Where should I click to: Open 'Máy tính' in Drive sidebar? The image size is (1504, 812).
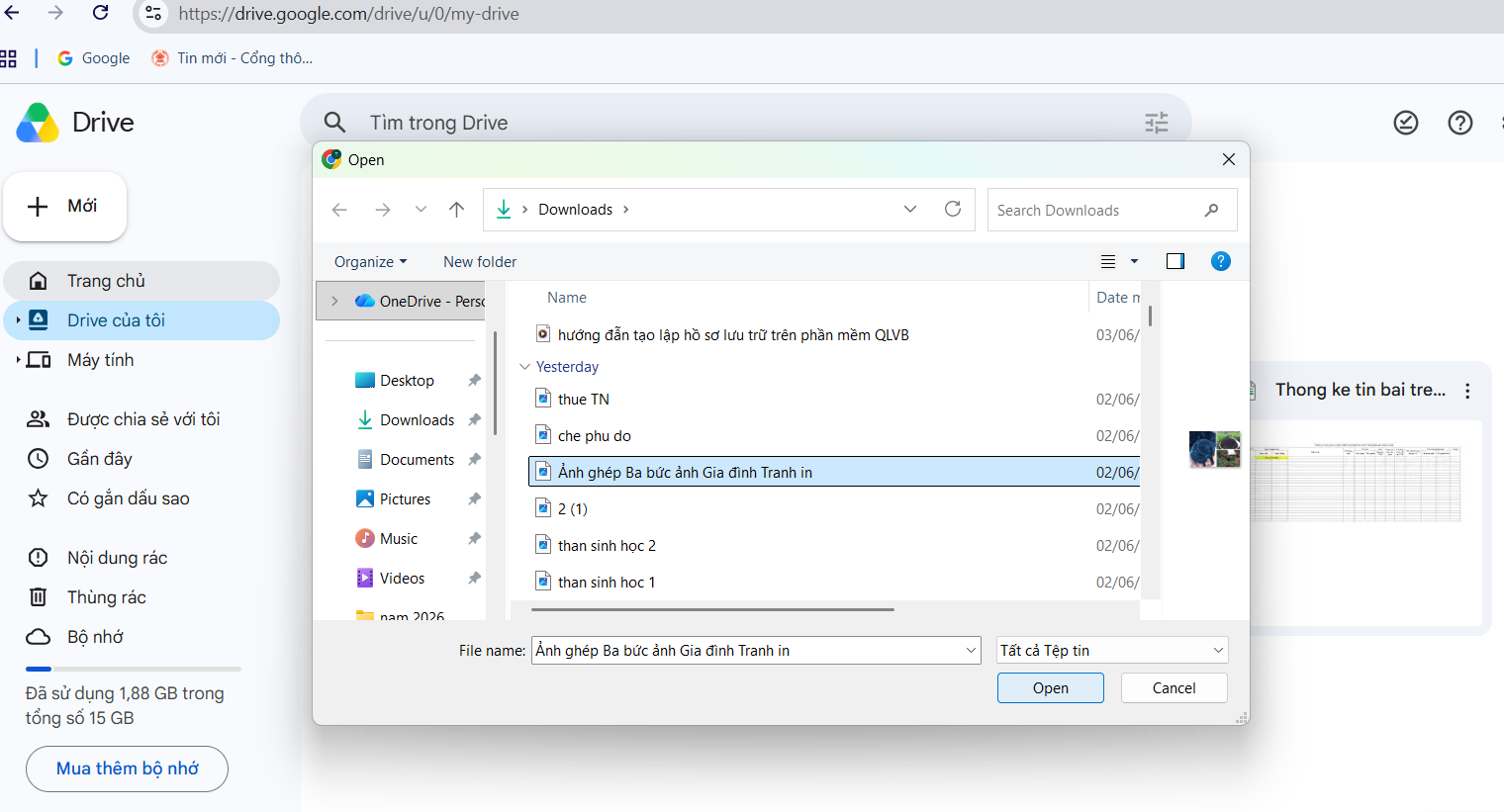click(100, 360)
